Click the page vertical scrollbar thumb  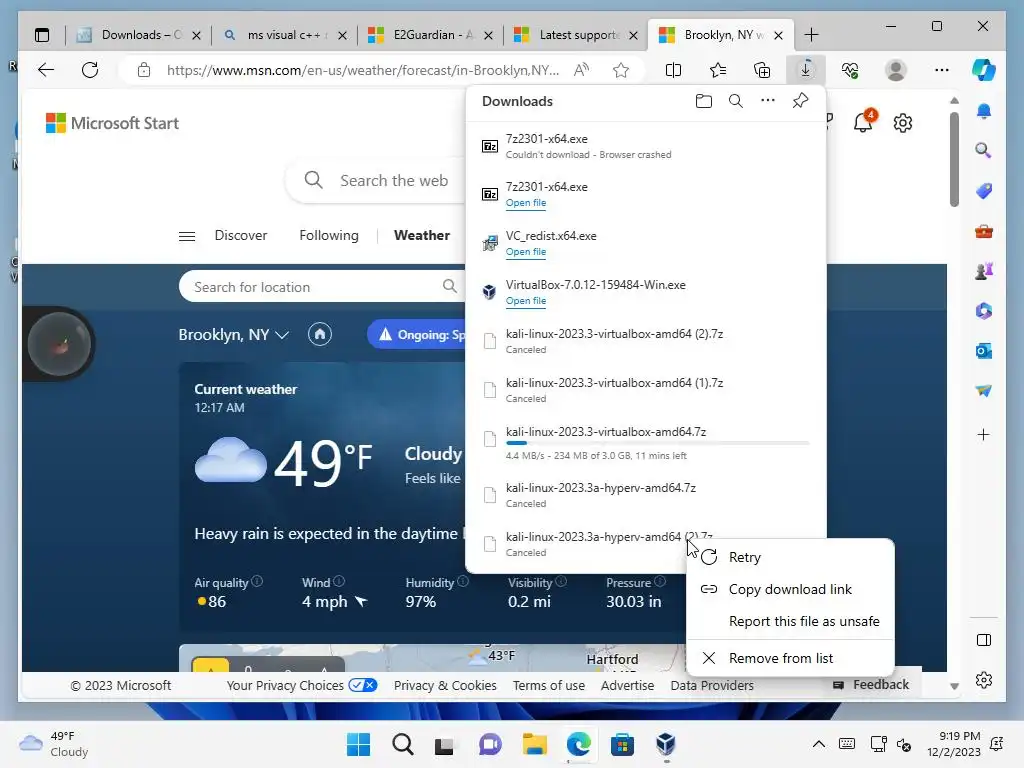954,159
